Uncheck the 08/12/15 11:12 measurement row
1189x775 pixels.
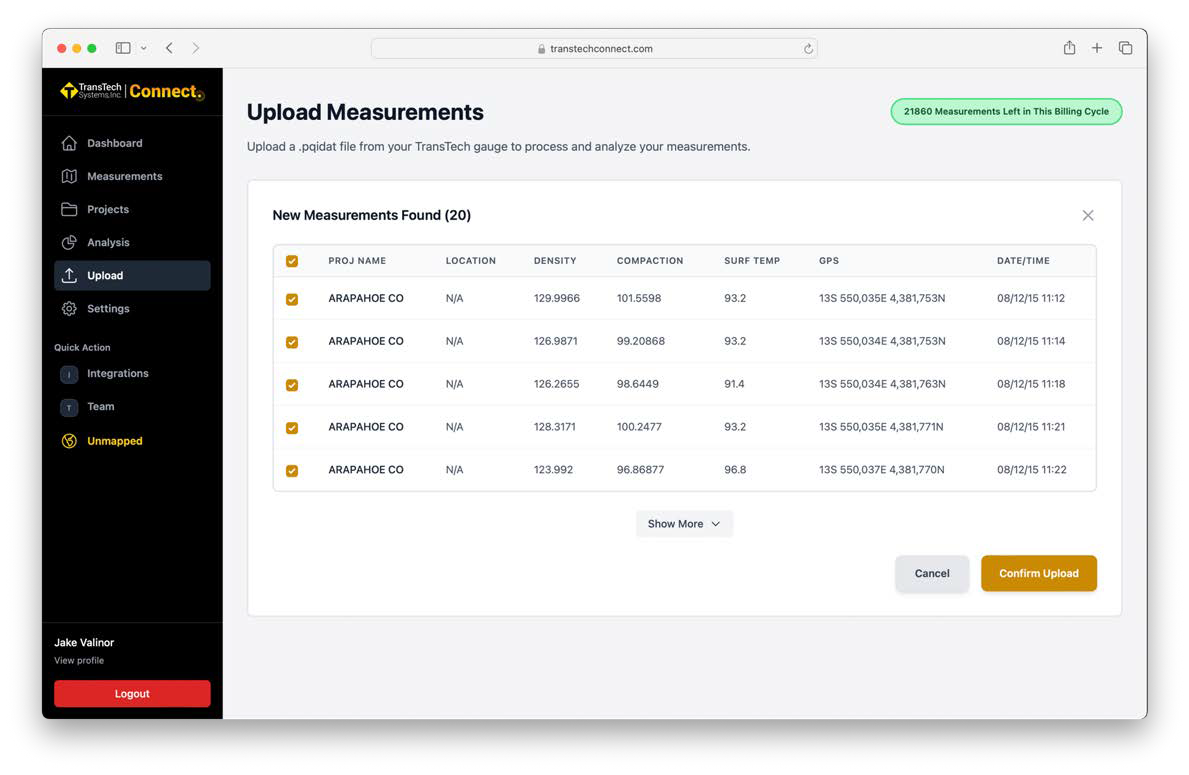pyautogui.click(x=292, y=299)
